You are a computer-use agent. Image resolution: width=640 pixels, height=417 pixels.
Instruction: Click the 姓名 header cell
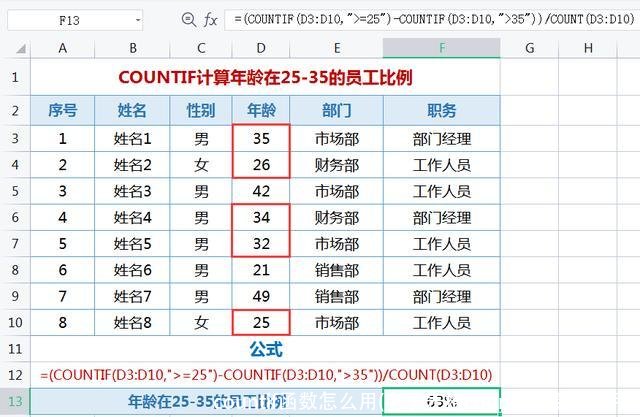click(132, 110)
